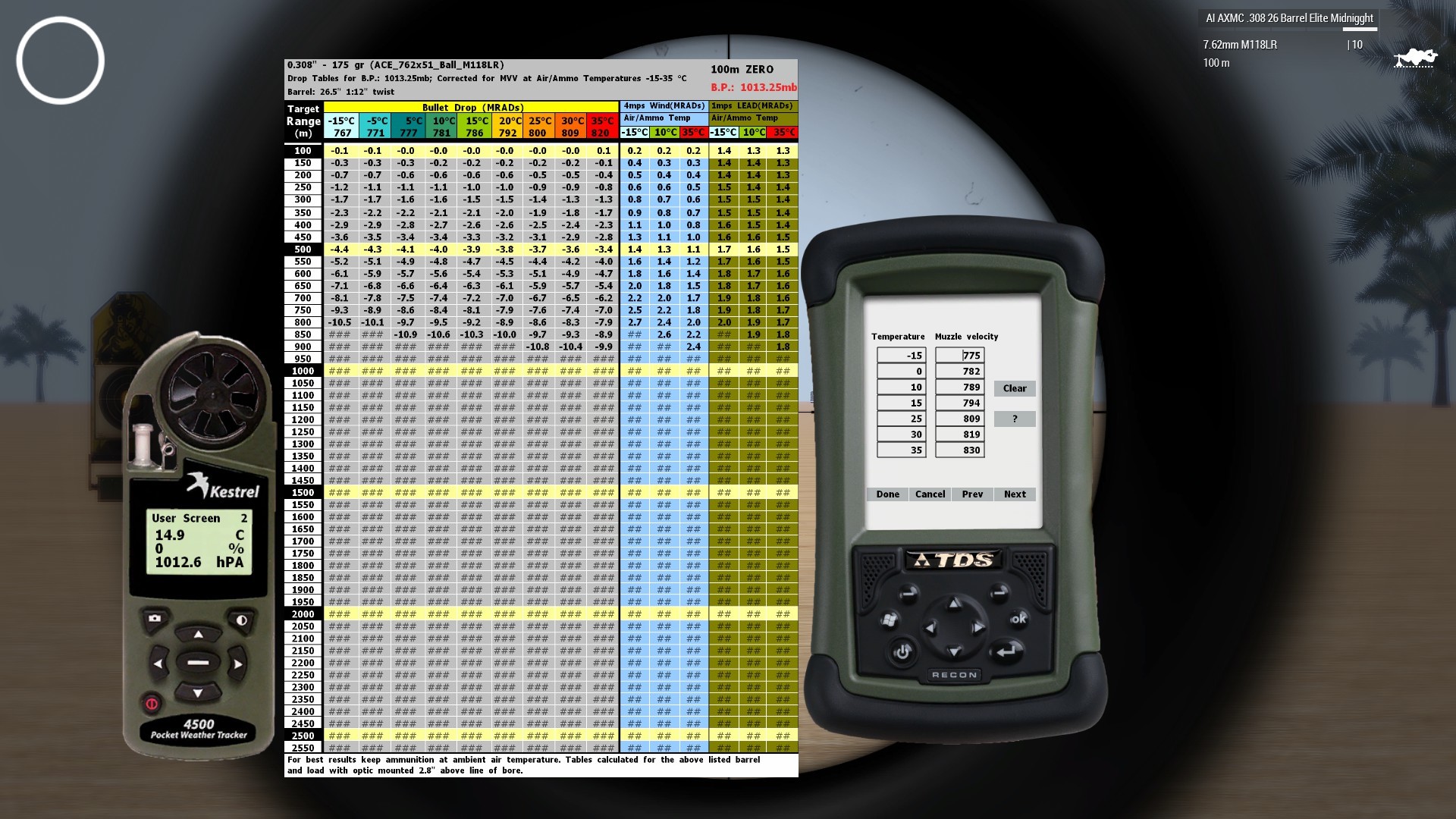Click the question mark help button
The width and height of the screenshot is (1456, 819).
pos(1015,419)
